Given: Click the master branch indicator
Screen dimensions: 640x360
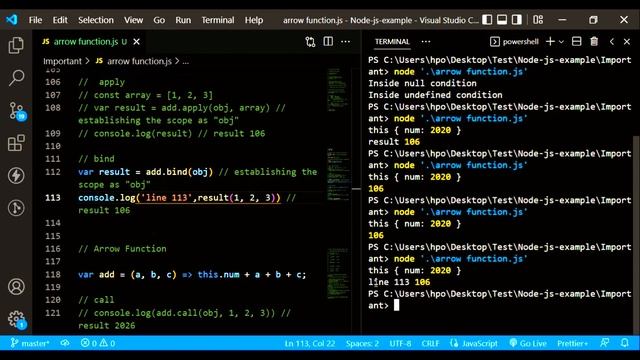Looking at the screenshot, I should click(x=30, y=343).
